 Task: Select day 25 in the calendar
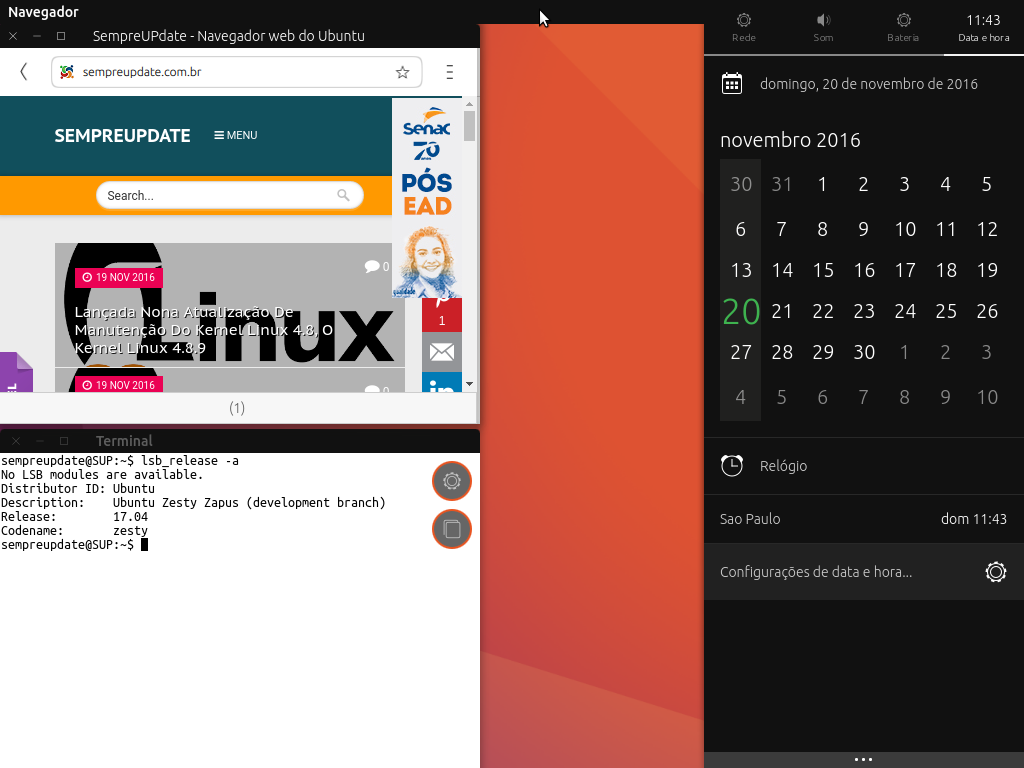(946, 312)
